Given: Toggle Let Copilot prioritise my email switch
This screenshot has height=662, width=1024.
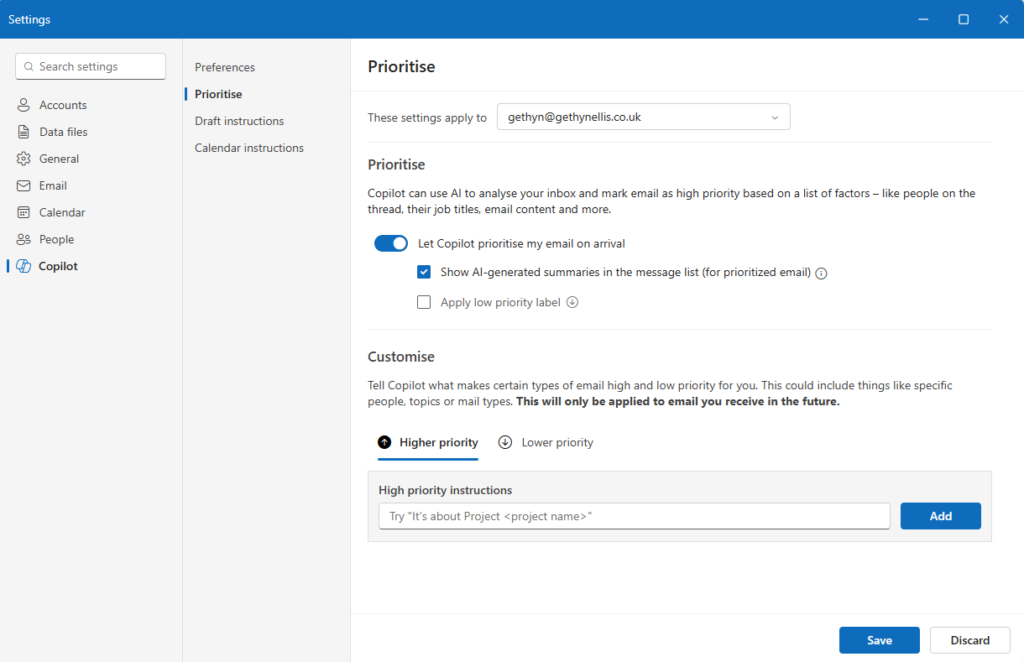Looking at the screenshot, I should [391, 244].
